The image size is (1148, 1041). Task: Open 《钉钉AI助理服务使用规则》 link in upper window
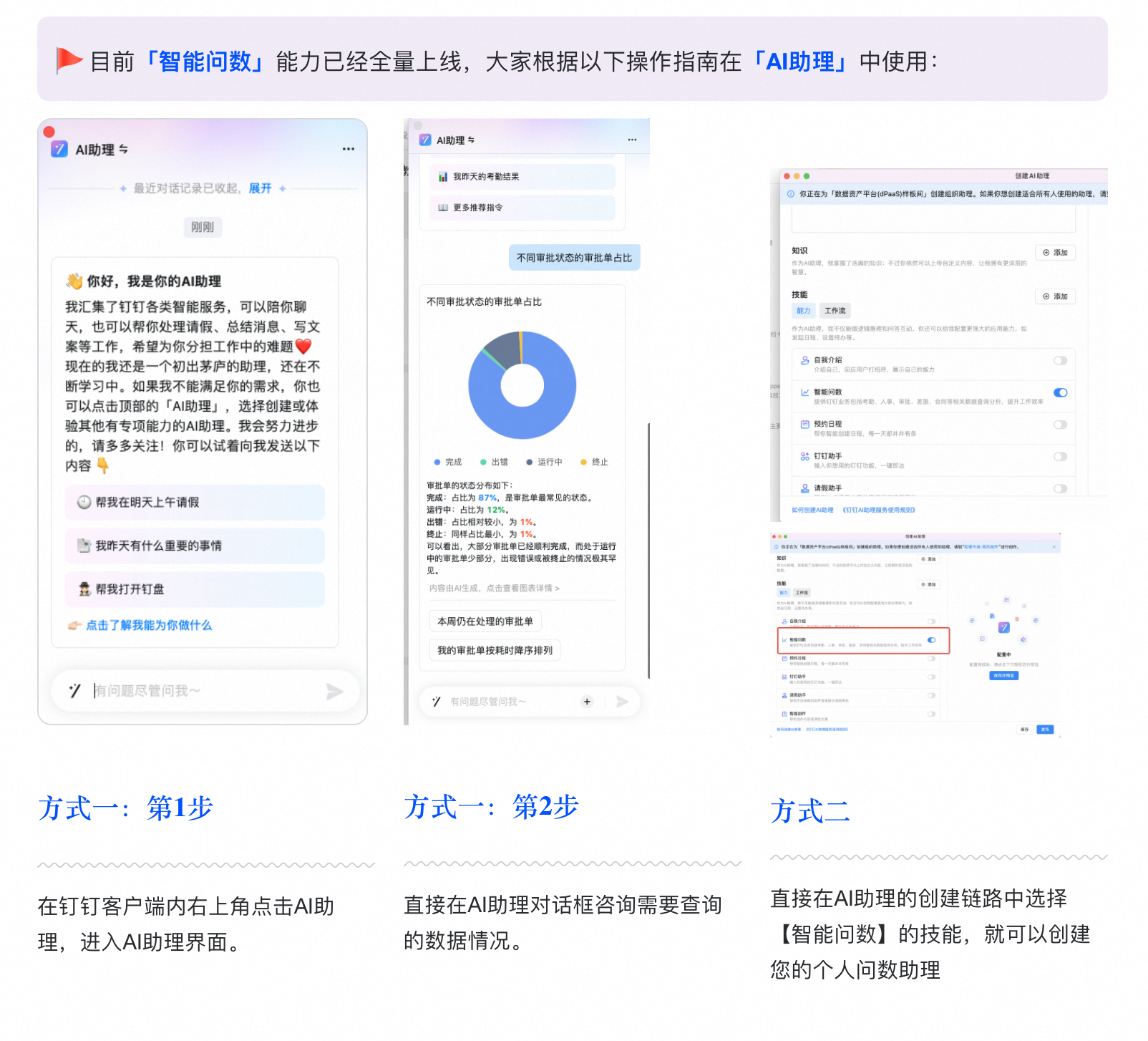877,510
